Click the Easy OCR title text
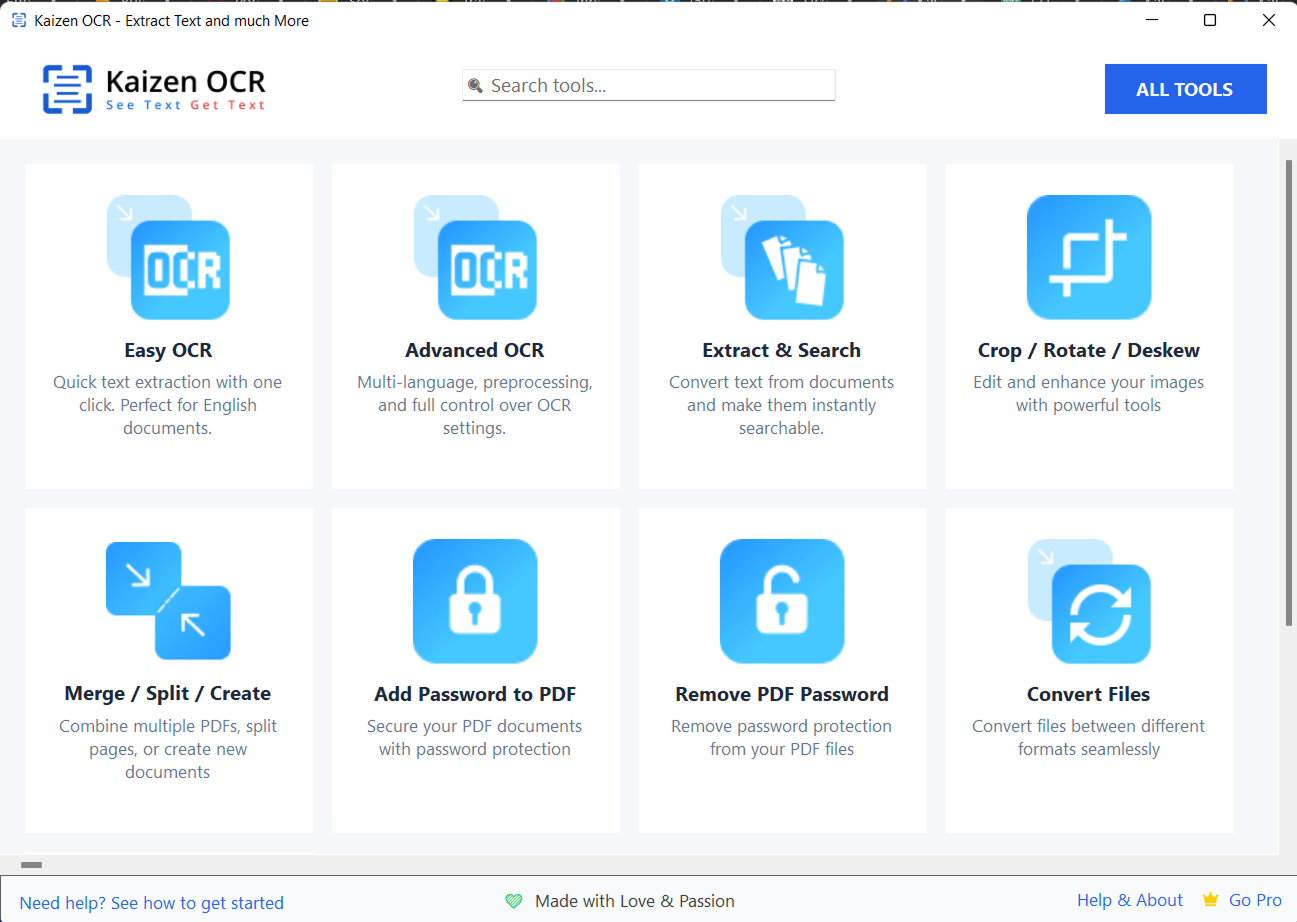The image size is (1297, 922). tap(168, 350)
